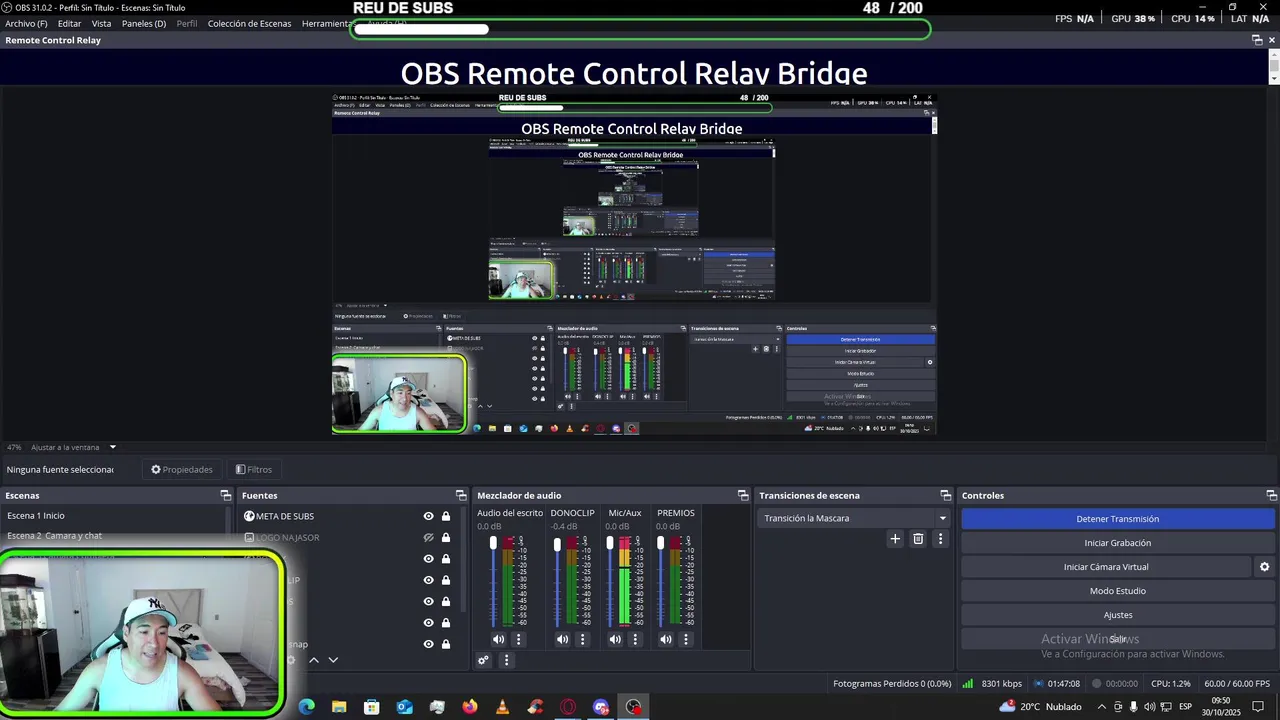Select scene Escena 1 Inicio
The image size is (1280, 720).
115,516
